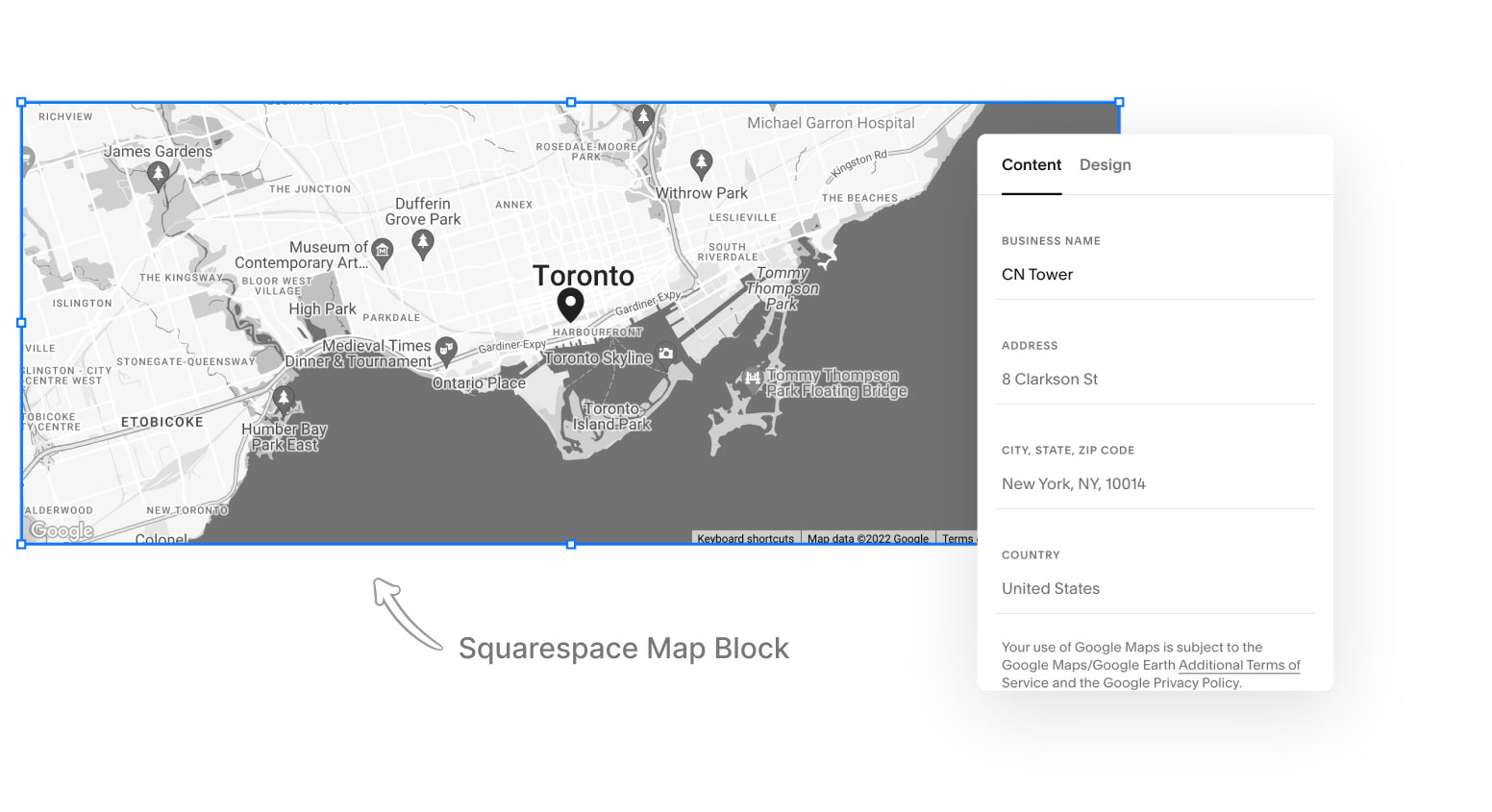Viewport: 1492px width, 812px height.
Task: Click the Additional Terms of Service link
Action: point(1238,665)
